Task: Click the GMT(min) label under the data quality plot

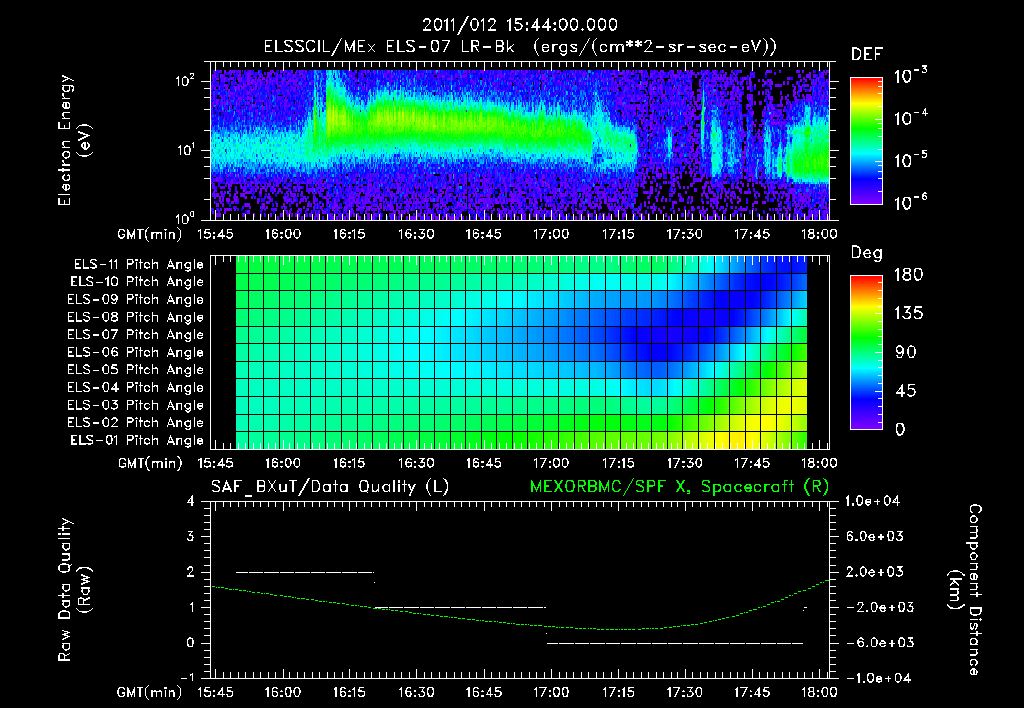Action: click(150, 692)
